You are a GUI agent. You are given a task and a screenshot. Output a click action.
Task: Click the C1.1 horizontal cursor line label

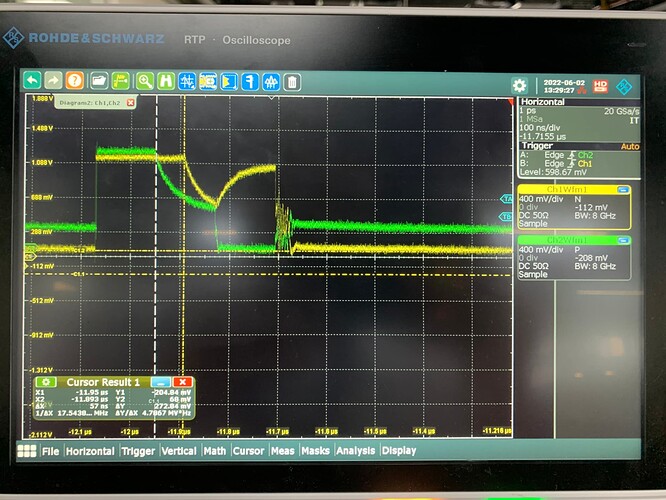[79, 274]
